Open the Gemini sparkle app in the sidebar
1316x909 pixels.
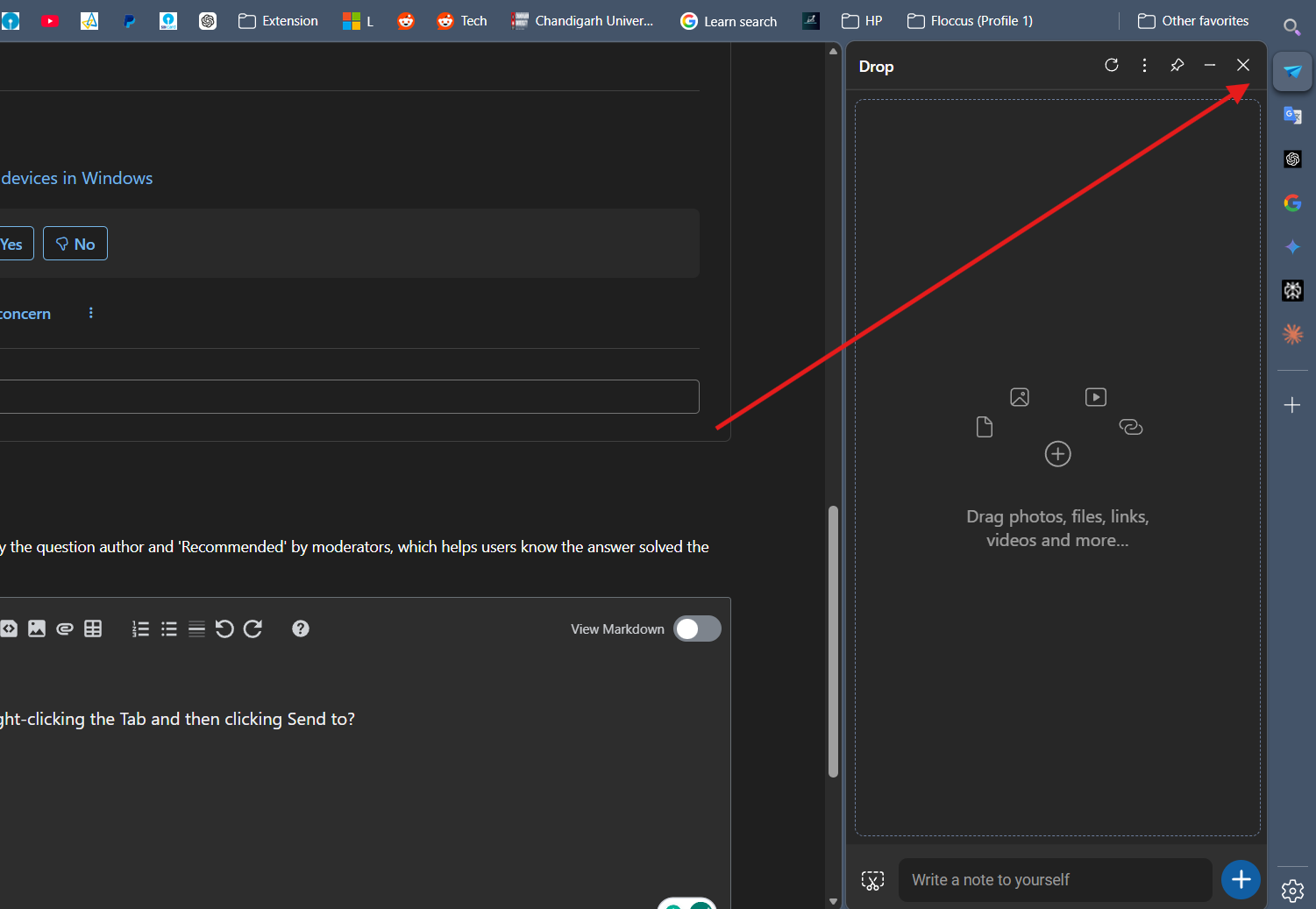[1292, 246]
